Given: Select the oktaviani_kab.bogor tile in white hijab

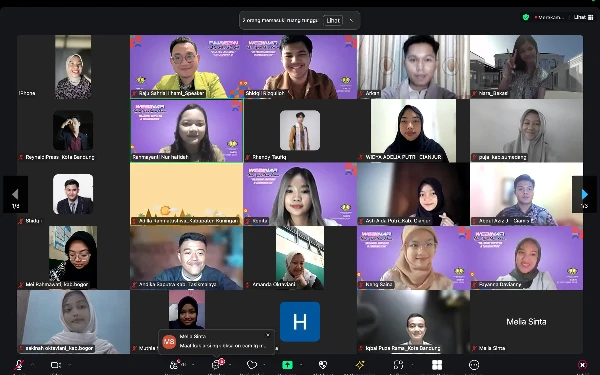Looking at the screenshot, I should tap(73, 321).
